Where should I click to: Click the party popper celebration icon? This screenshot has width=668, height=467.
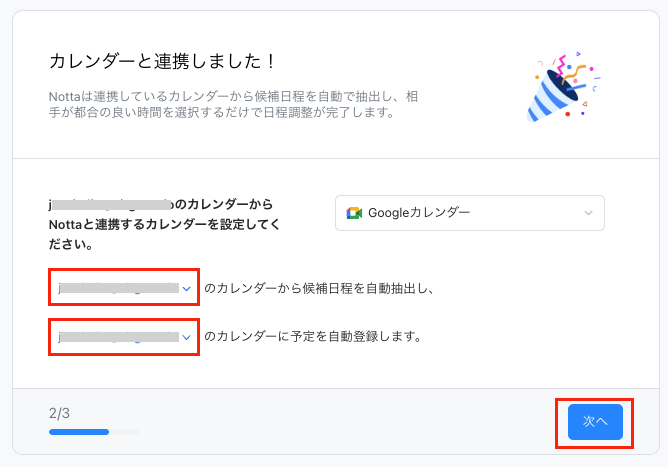[563, 87]
